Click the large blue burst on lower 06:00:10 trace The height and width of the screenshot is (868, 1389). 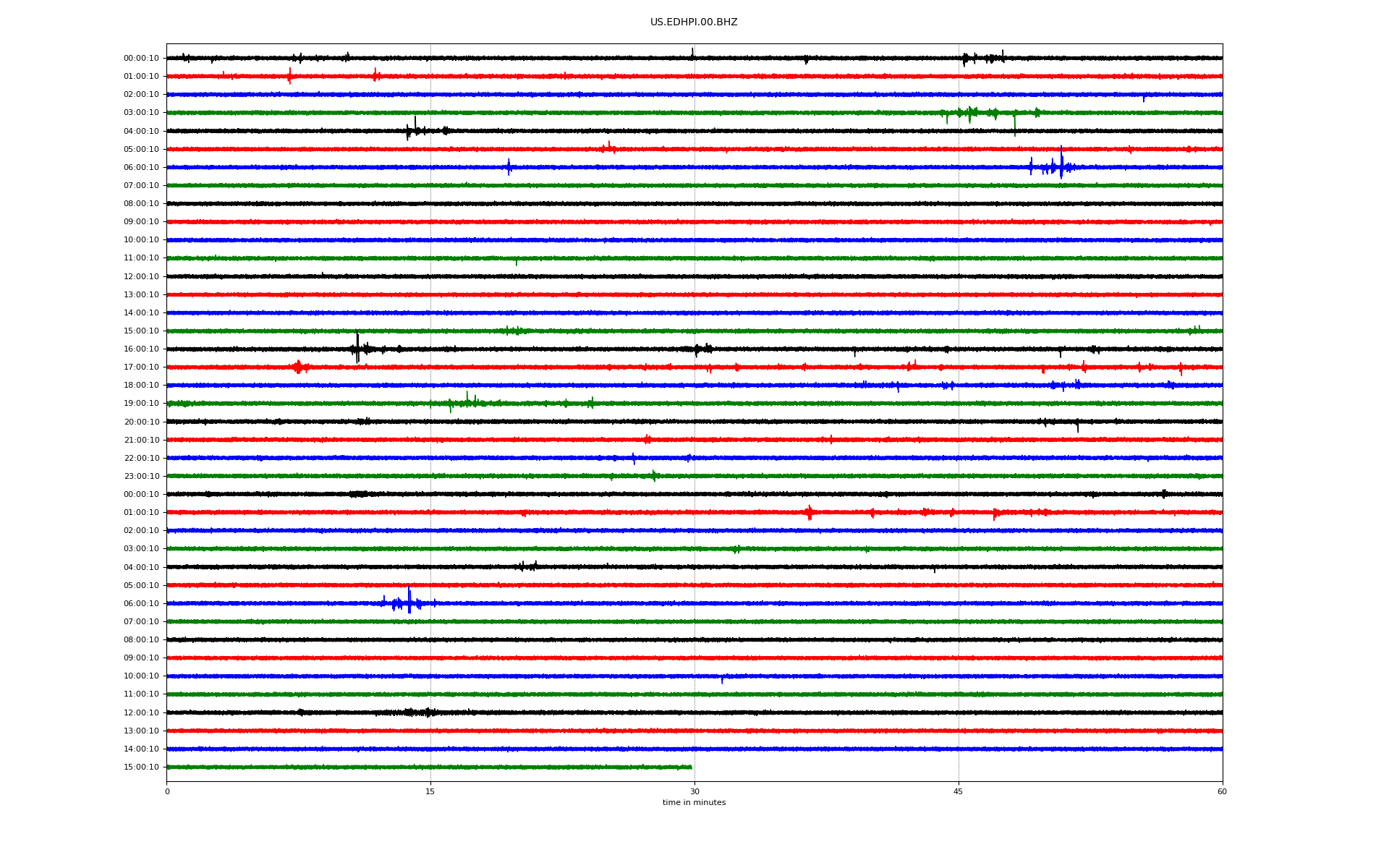point(409,602)
